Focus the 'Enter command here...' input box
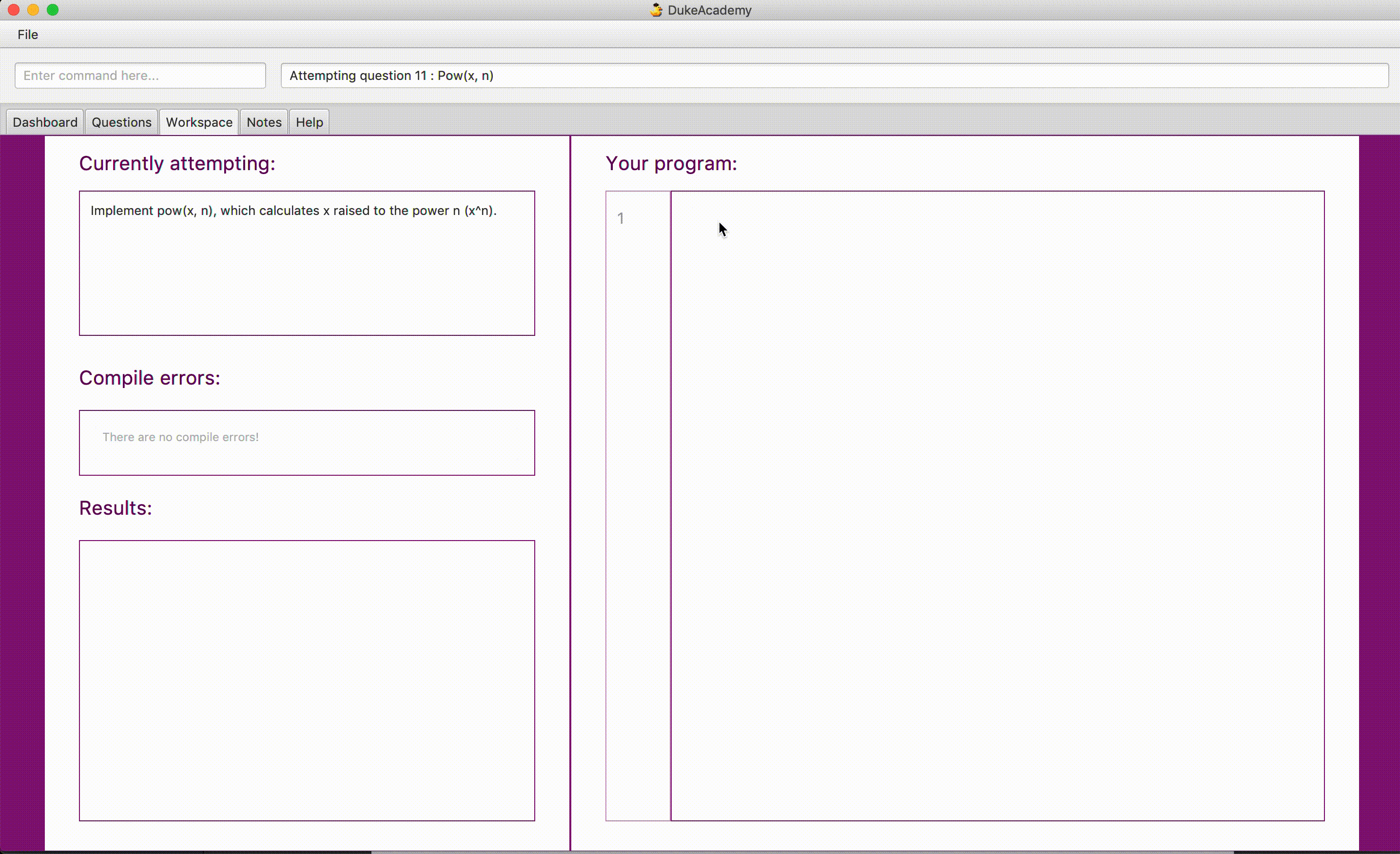The width and height of the screenshot is (1400, 854). [x=140, y=76]
